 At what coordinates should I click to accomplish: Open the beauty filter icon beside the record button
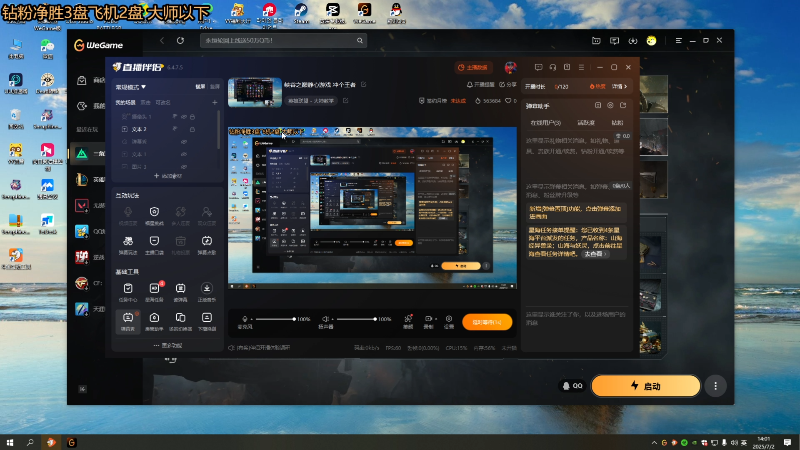408,321
